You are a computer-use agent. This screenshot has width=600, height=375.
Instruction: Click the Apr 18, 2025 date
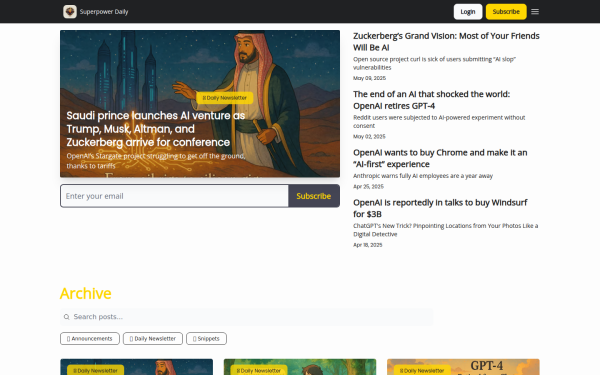[x=367, y=245]
